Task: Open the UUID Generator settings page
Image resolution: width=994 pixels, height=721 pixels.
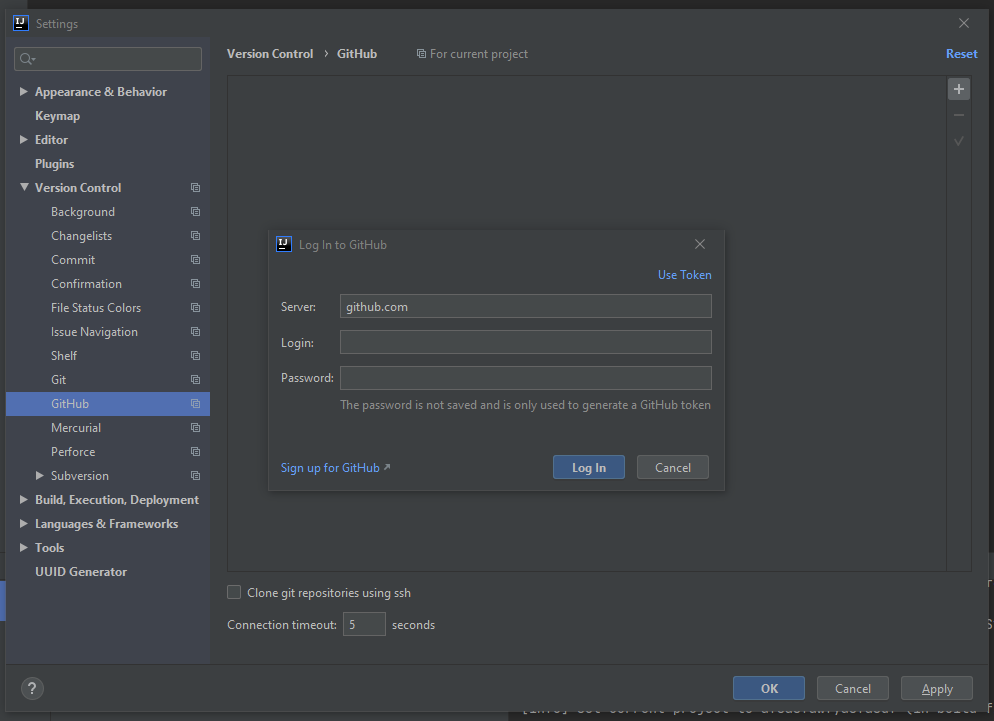Action: tap(81, 572)
